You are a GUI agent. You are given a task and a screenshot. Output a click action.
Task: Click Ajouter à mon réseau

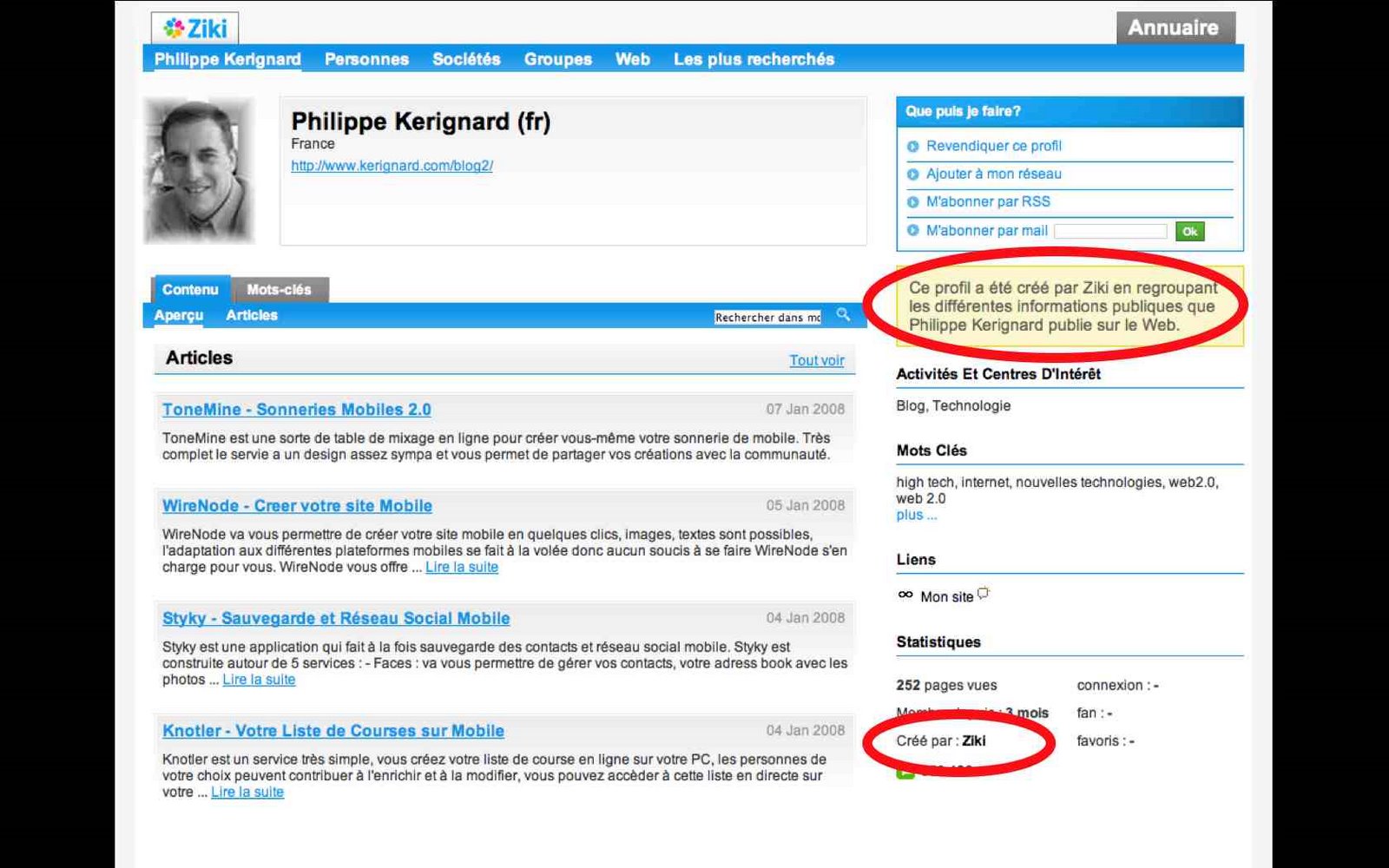coord(994,174)
